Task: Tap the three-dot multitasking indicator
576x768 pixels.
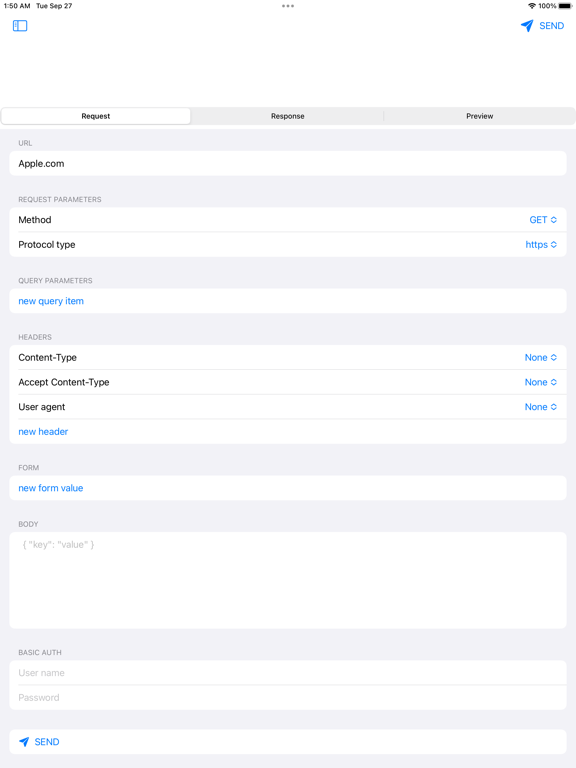Action: (288, 6)
